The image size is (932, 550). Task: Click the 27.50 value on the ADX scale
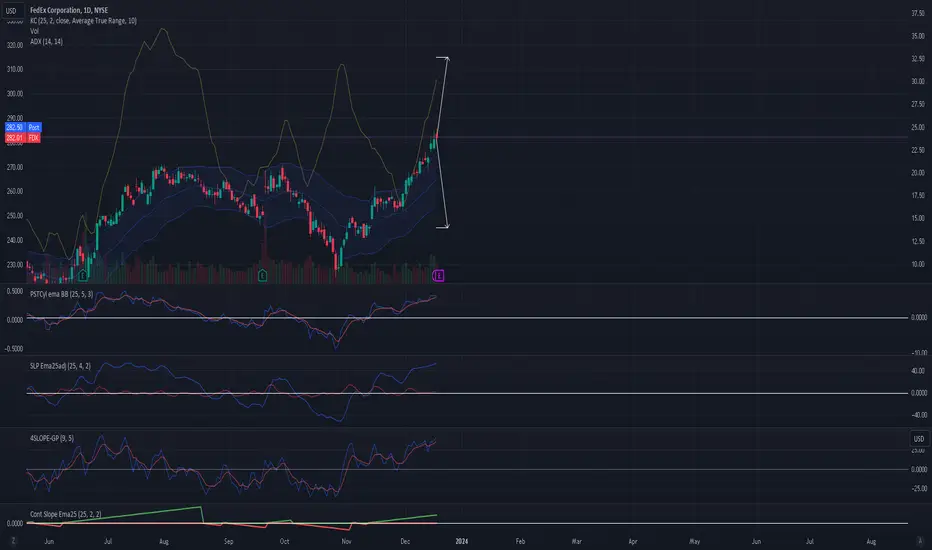click(918, 104)
